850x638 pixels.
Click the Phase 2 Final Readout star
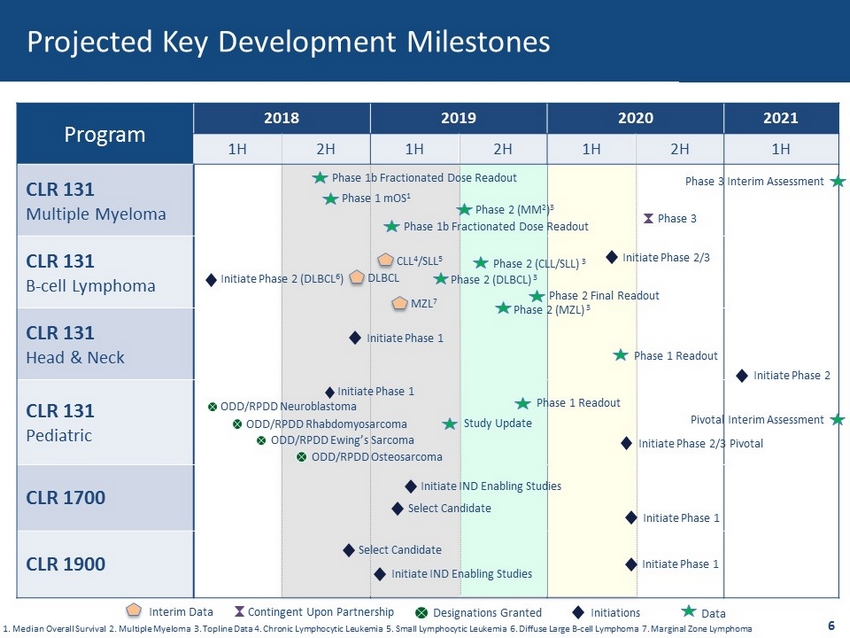(x=537, y=296)
